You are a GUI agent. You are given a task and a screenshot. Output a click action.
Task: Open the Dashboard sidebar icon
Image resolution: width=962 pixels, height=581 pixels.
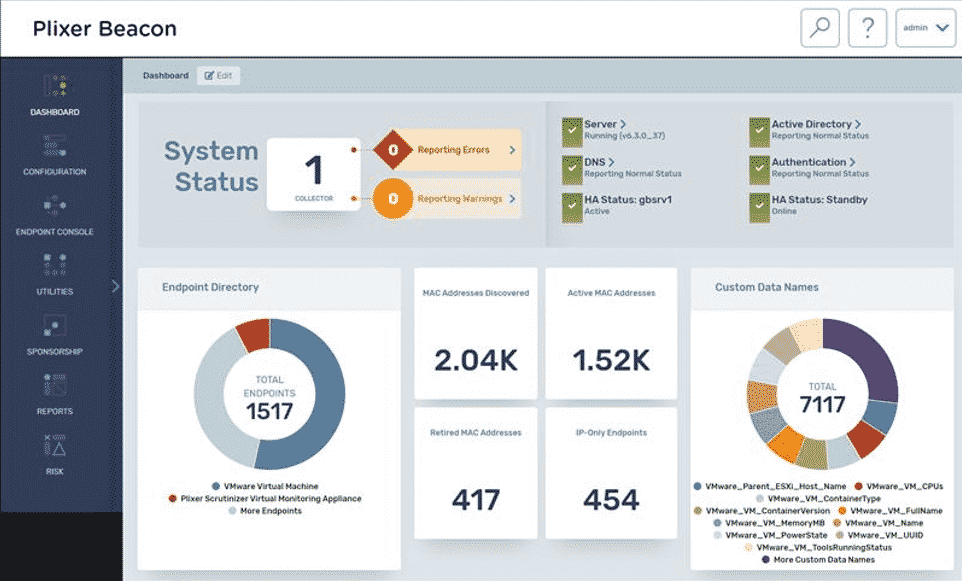pos(55,86)
